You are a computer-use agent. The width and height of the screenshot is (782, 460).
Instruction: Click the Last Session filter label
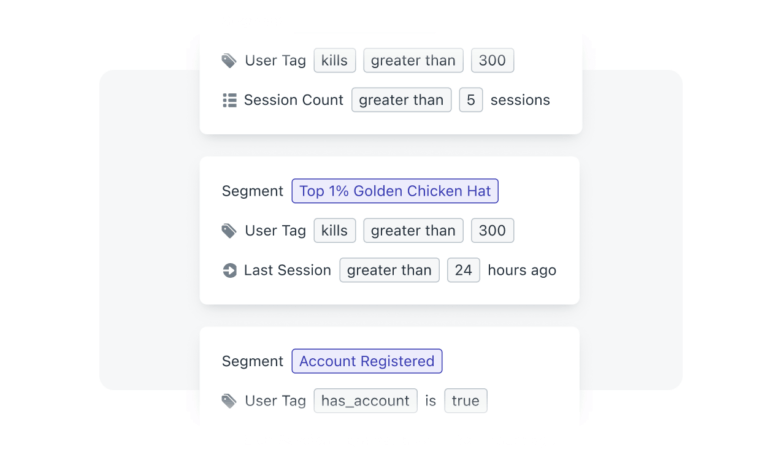[x=287, y=270]
